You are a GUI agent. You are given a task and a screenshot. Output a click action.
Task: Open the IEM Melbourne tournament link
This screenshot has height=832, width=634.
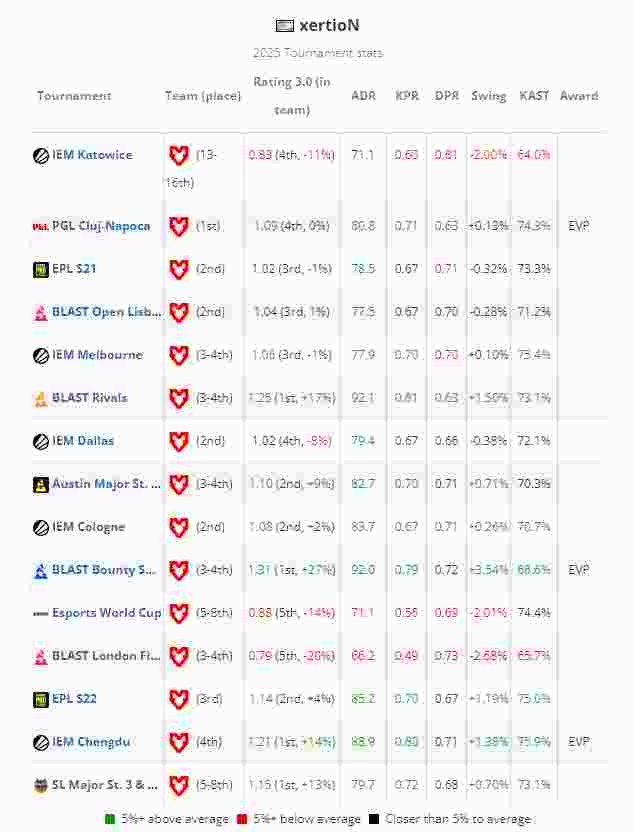pos(97,355)
